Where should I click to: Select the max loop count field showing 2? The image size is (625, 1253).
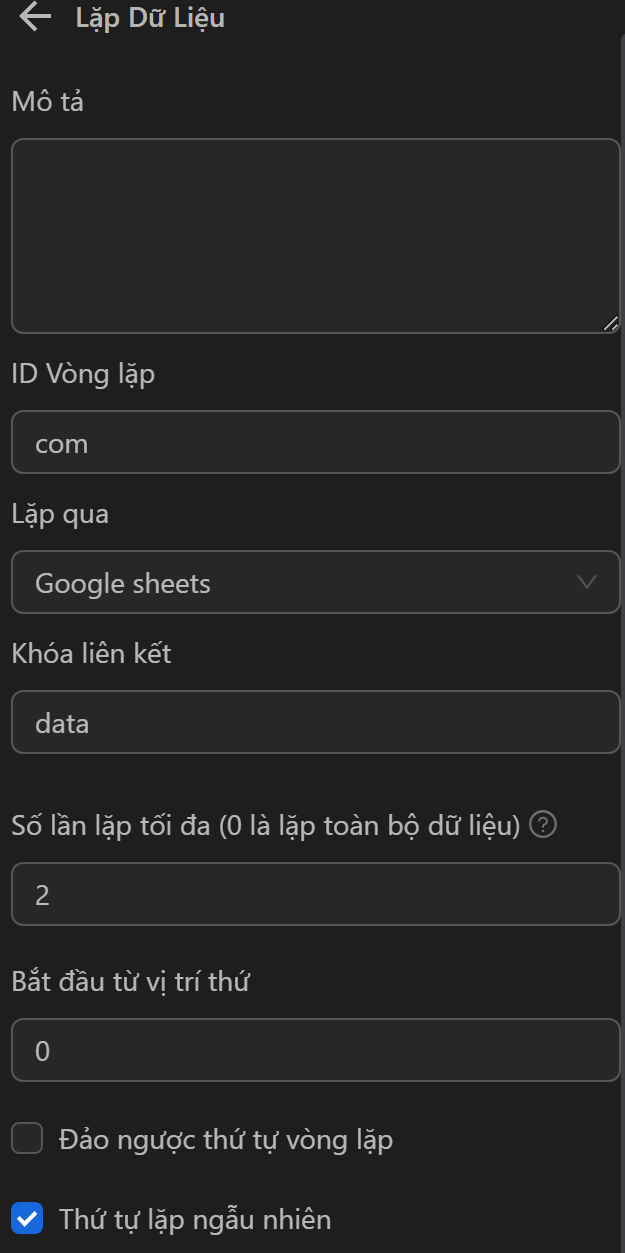click(x=315, y=894)
